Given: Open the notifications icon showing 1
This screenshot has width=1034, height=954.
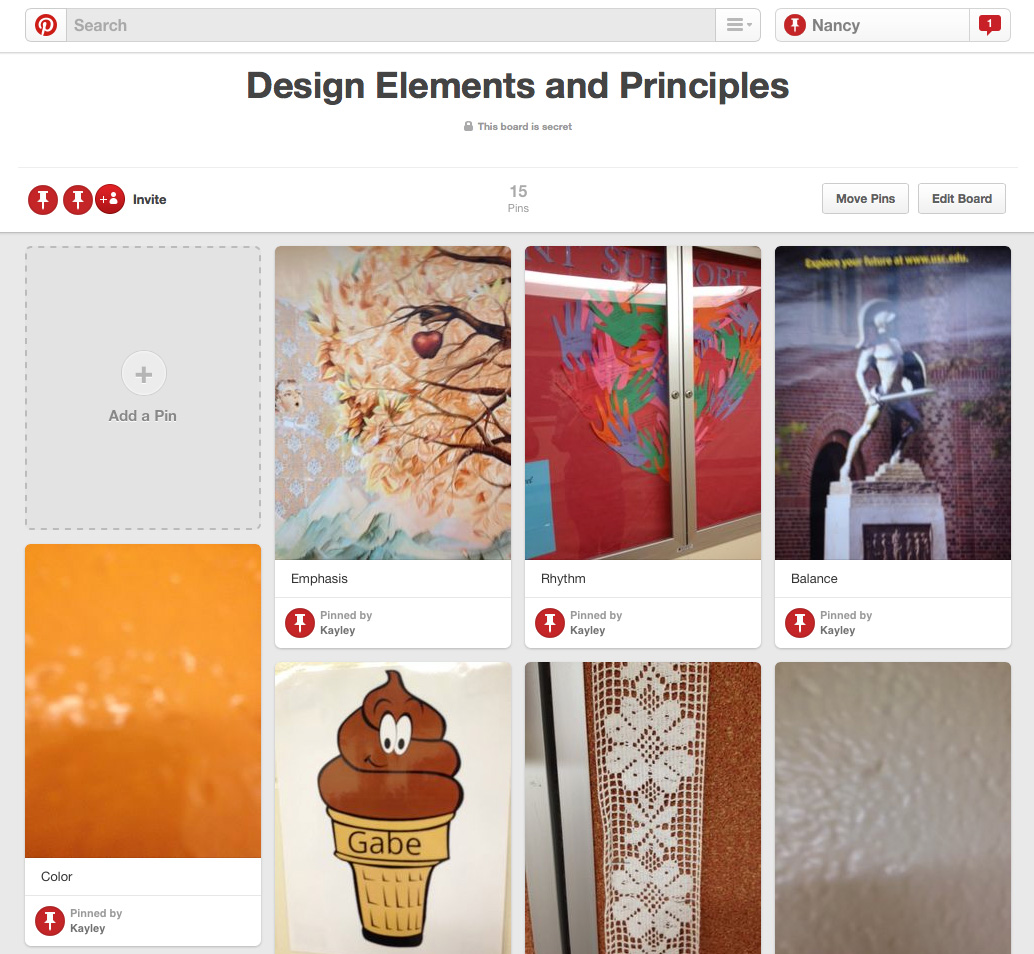Looking at the screenshot, I should coord(989,26).
